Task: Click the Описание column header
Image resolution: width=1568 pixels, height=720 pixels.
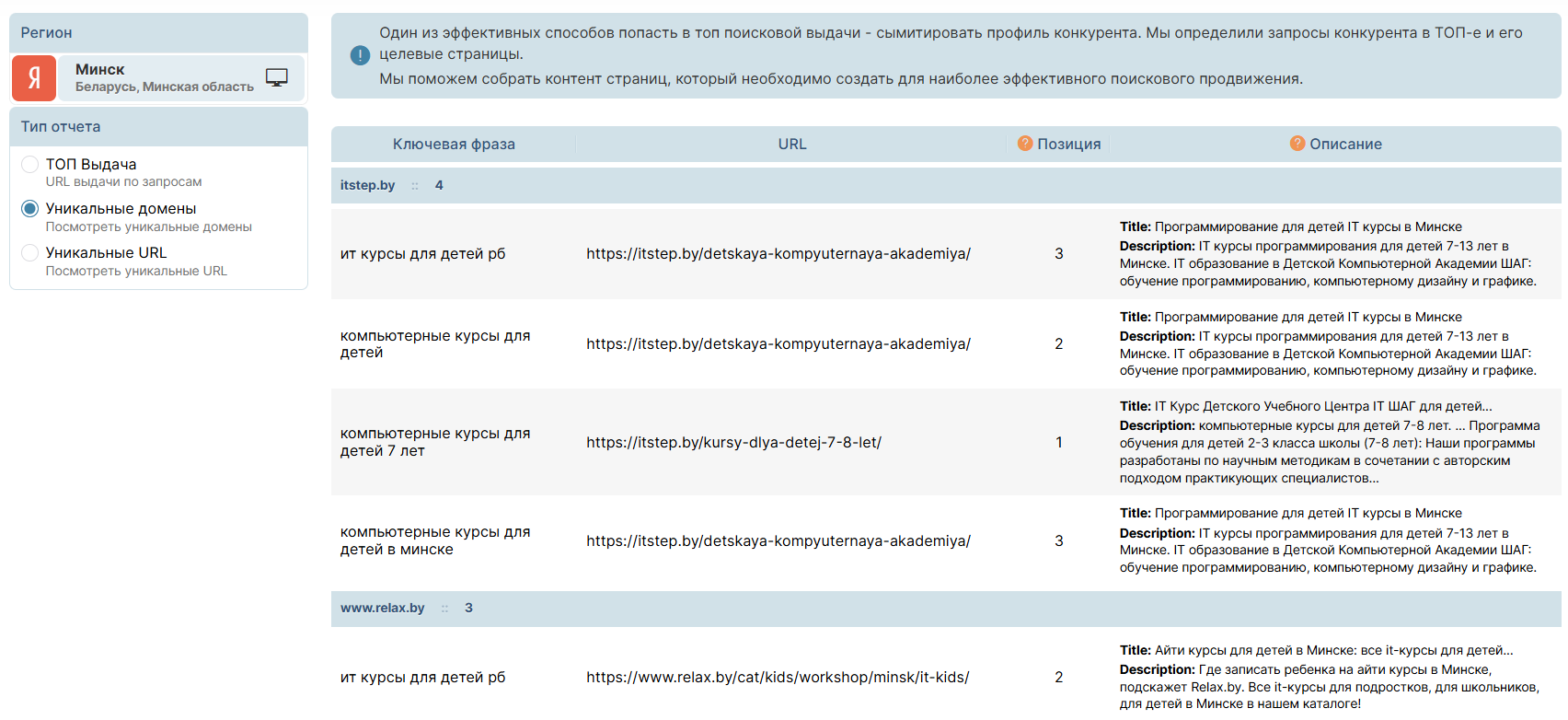Action: click(x=1345, y=144)
